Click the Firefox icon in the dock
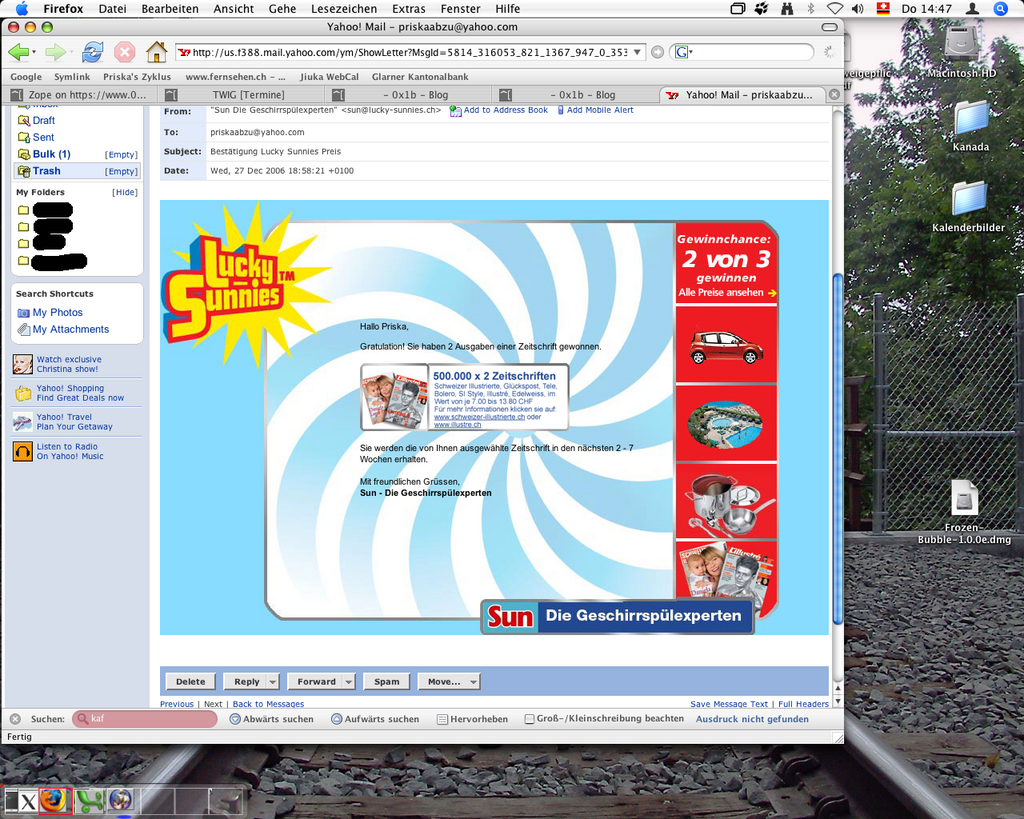Image resolution: width=1024 pixels, height=819 pixels. coord(54,800)
